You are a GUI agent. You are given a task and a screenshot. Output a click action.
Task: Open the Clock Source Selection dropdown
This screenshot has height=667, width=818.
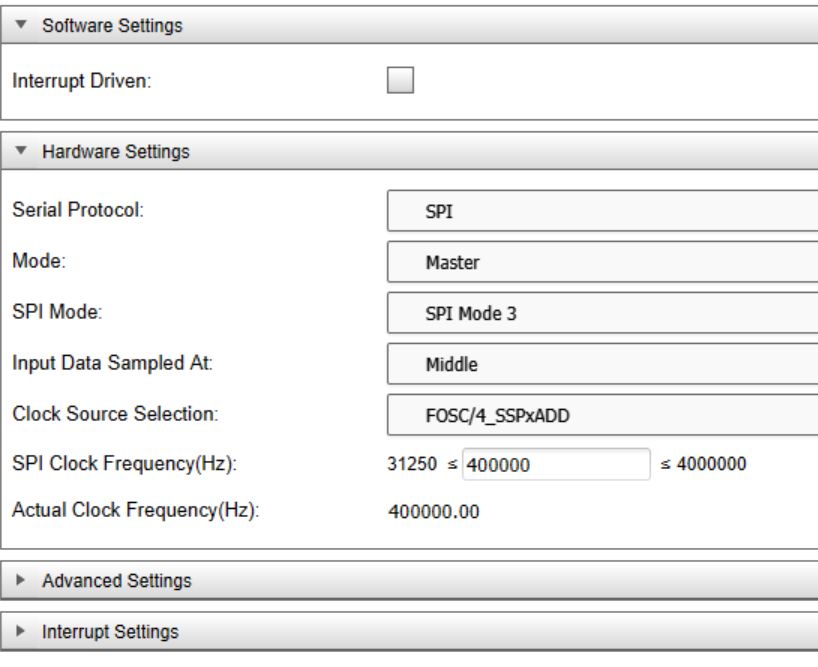click(x=603, y=415)
